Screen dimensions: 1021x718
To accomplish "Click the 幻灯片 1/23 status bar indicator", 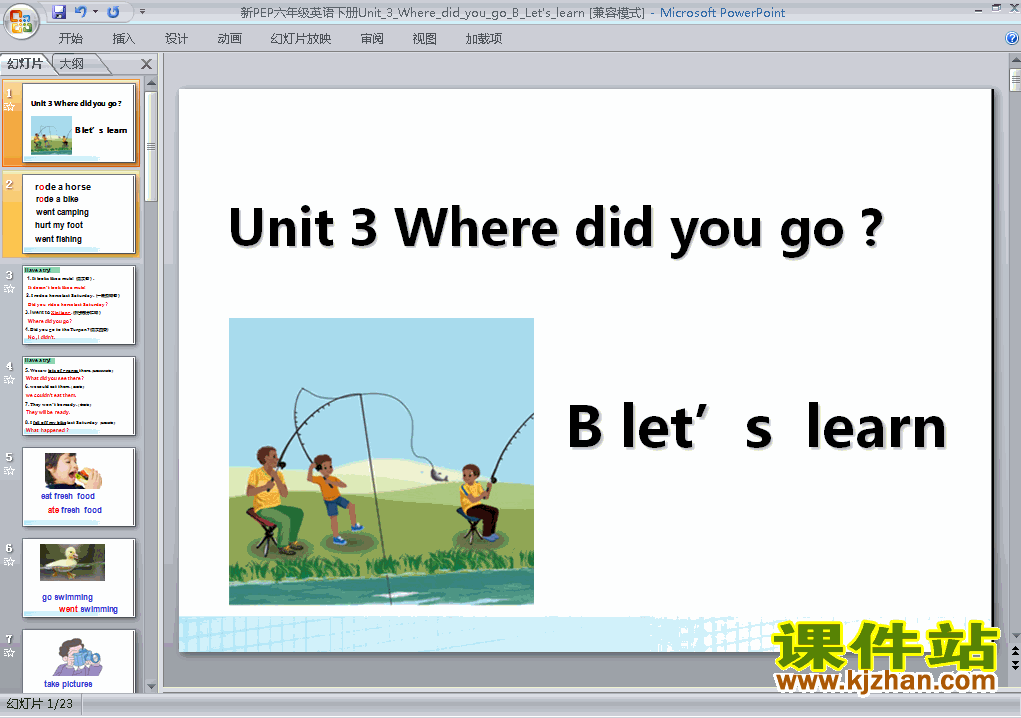I will click(x=40, y=704).
